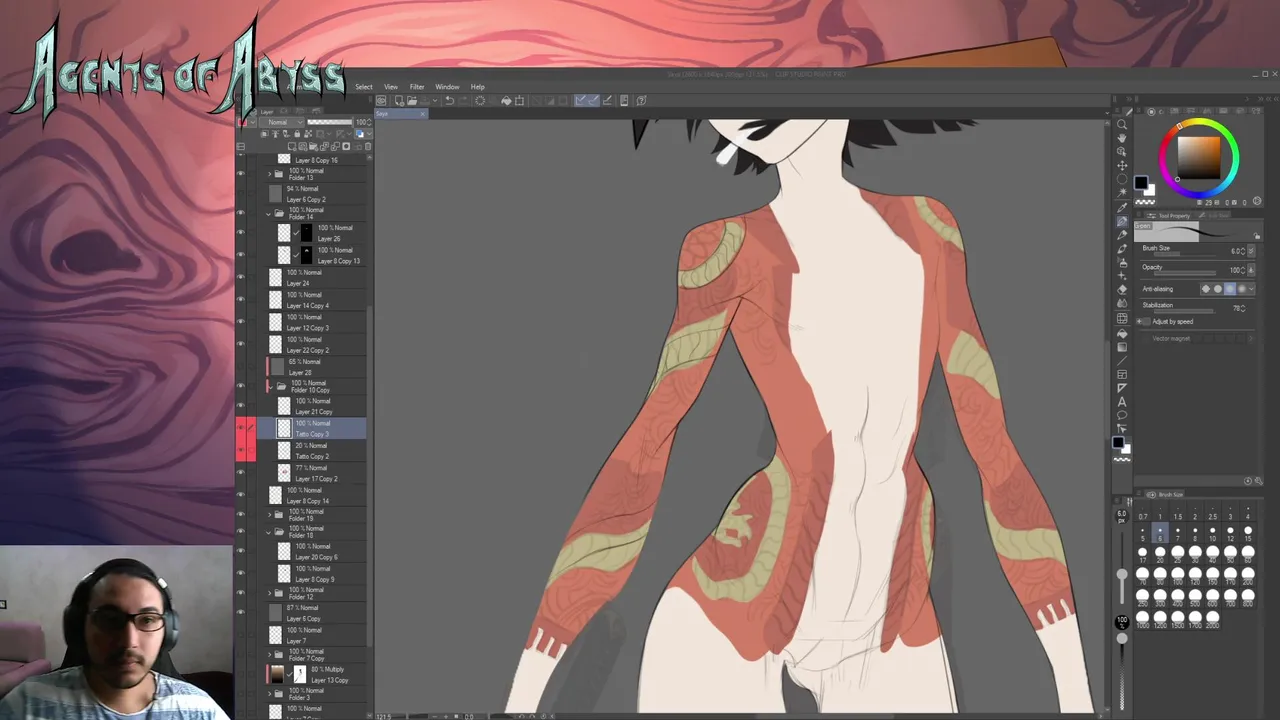This screenshot has width=1280, height=720.
Task: Toggle Snap to Ruler icon
Action: coord(580,100)
